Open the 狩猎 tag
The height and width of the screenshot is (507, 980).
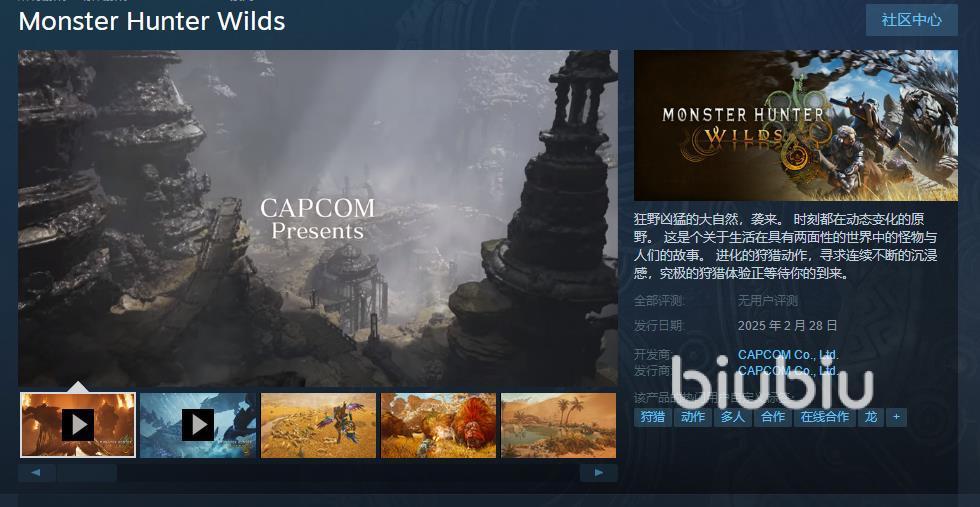653,418
